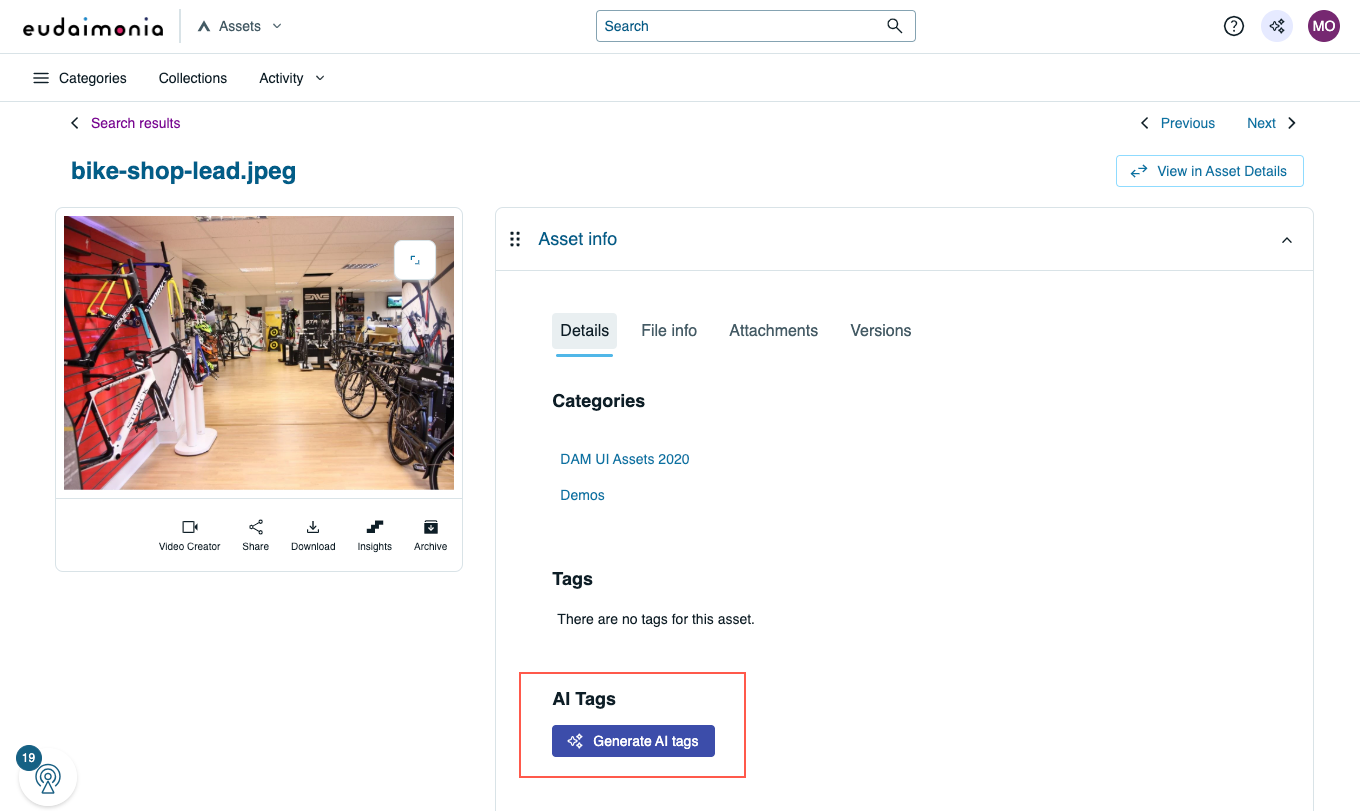Open Collections in the navigation bar
The image size is (1360, 811).
pos(193,78)
